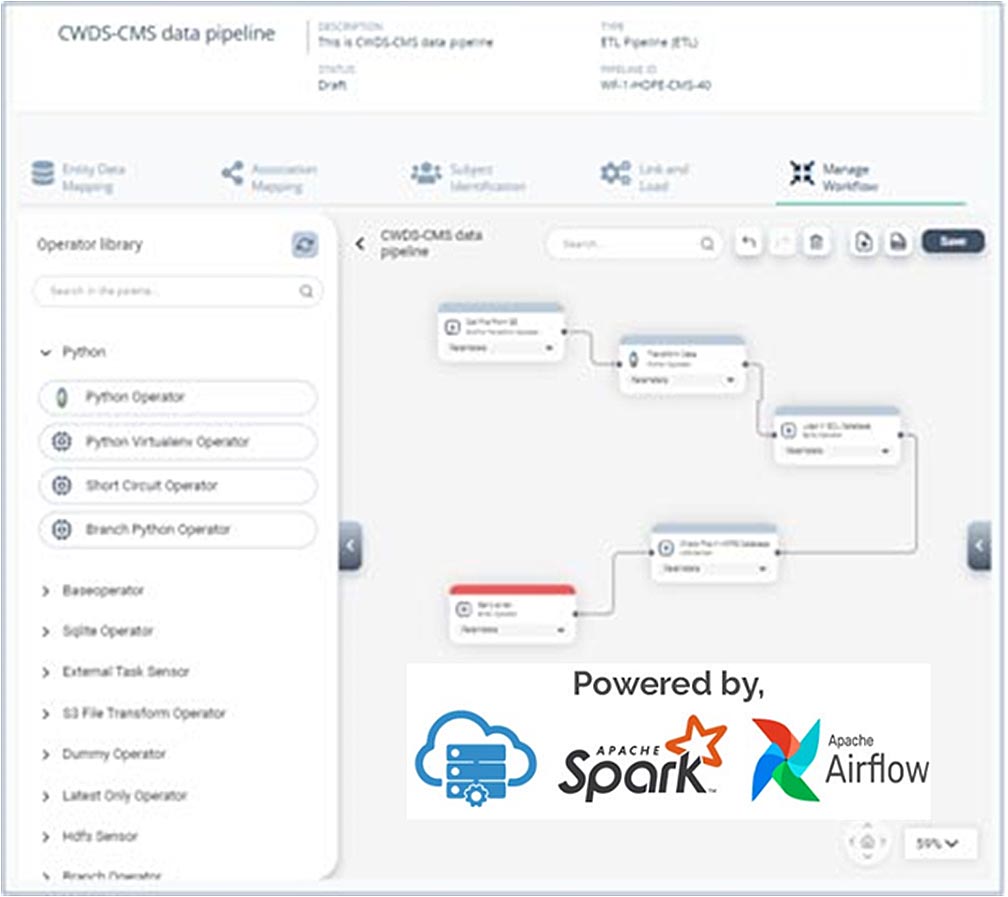Focus the operator library search field

[177, 291]
